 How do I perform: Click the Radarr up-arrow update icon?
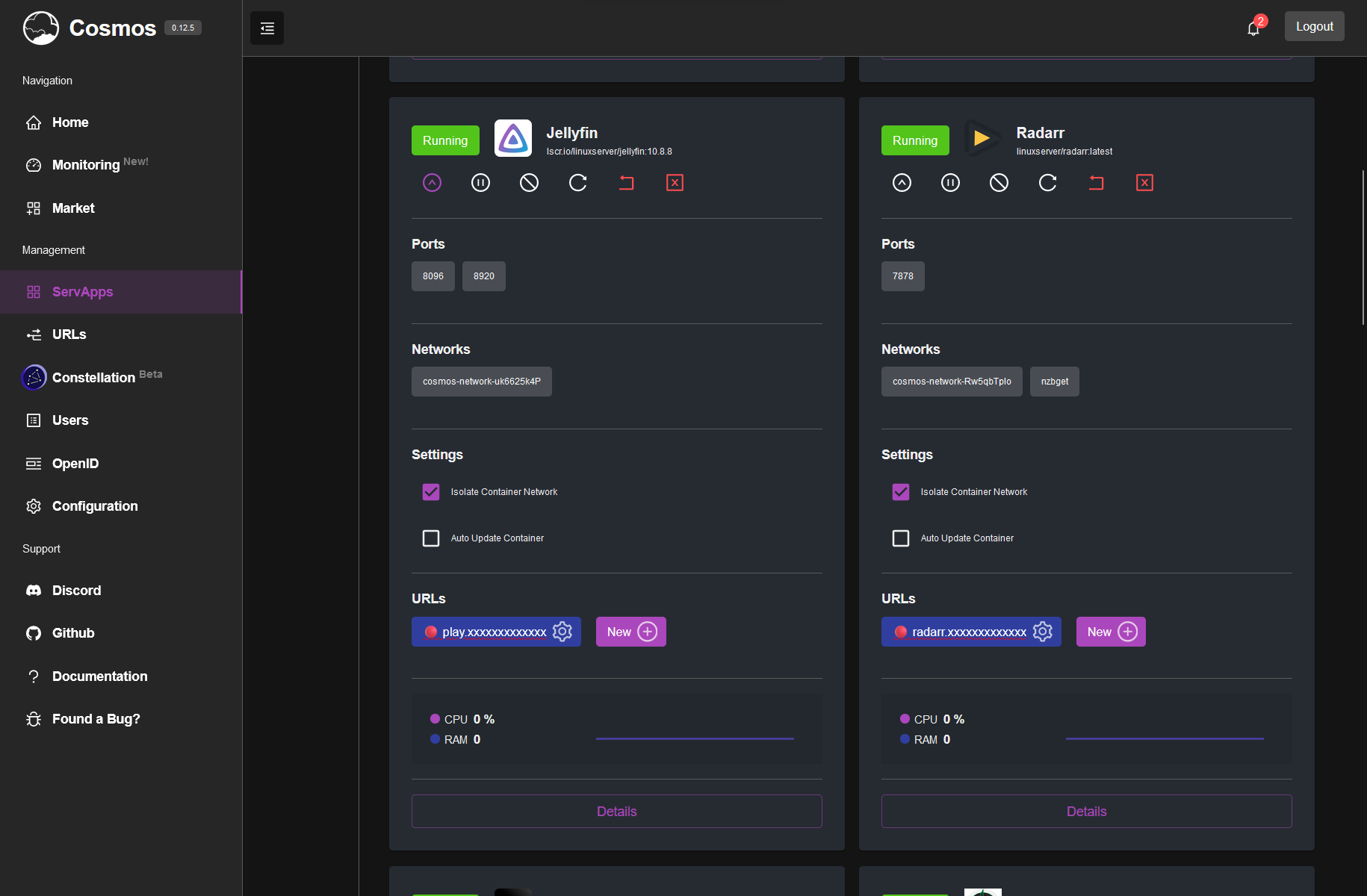(902, 182)
